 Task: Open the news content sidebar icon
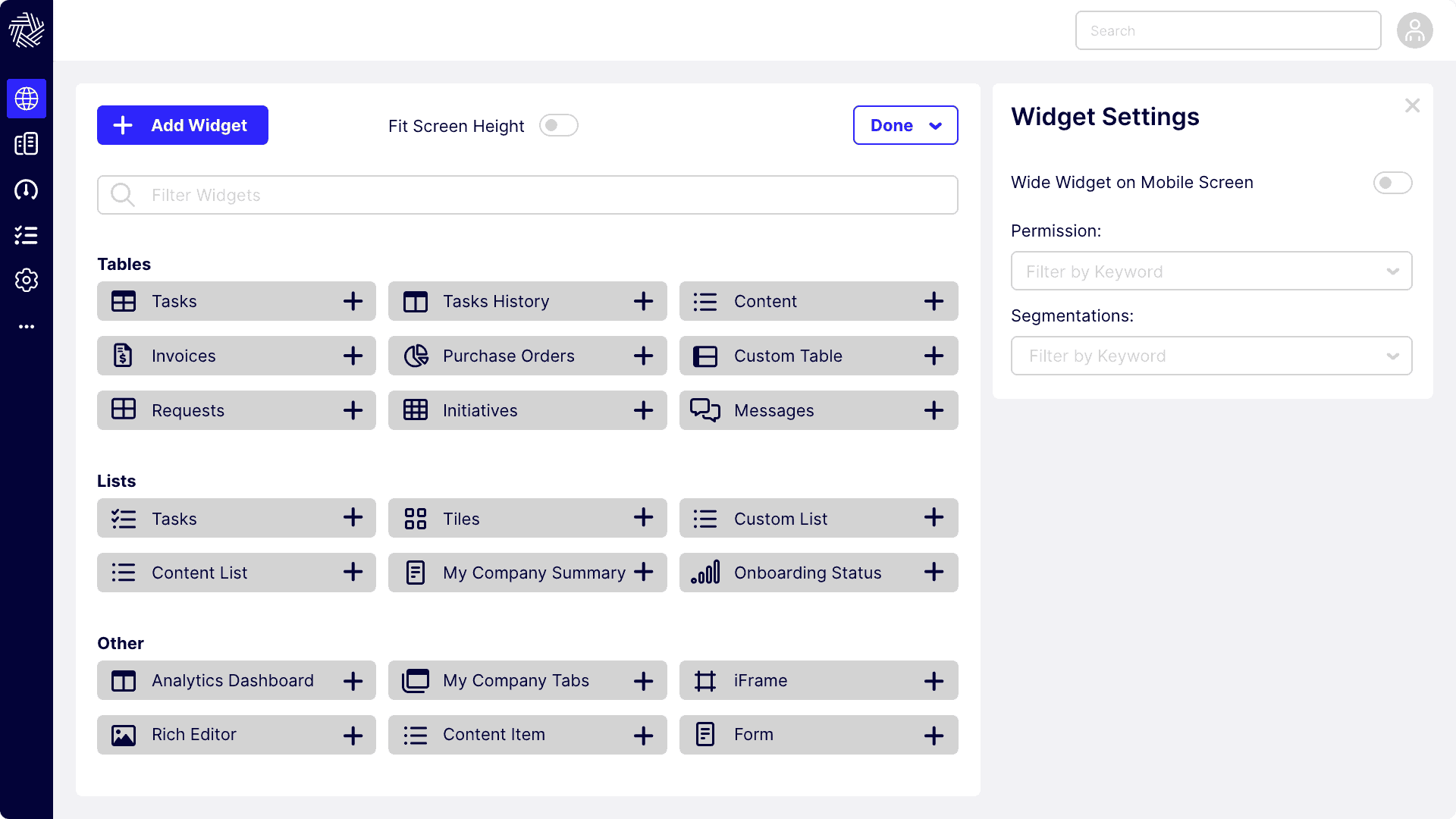(x=27, y=144)
